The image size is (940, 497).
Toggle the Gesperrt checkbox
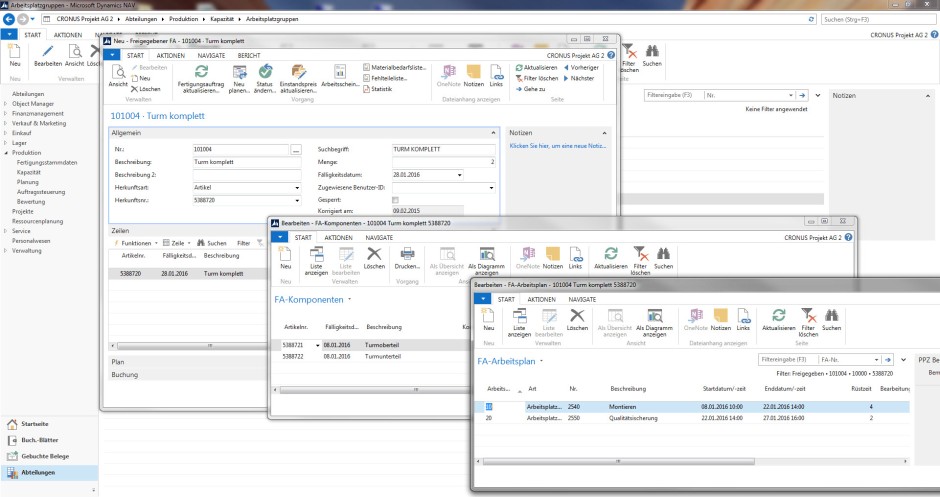tap(395, 199)
